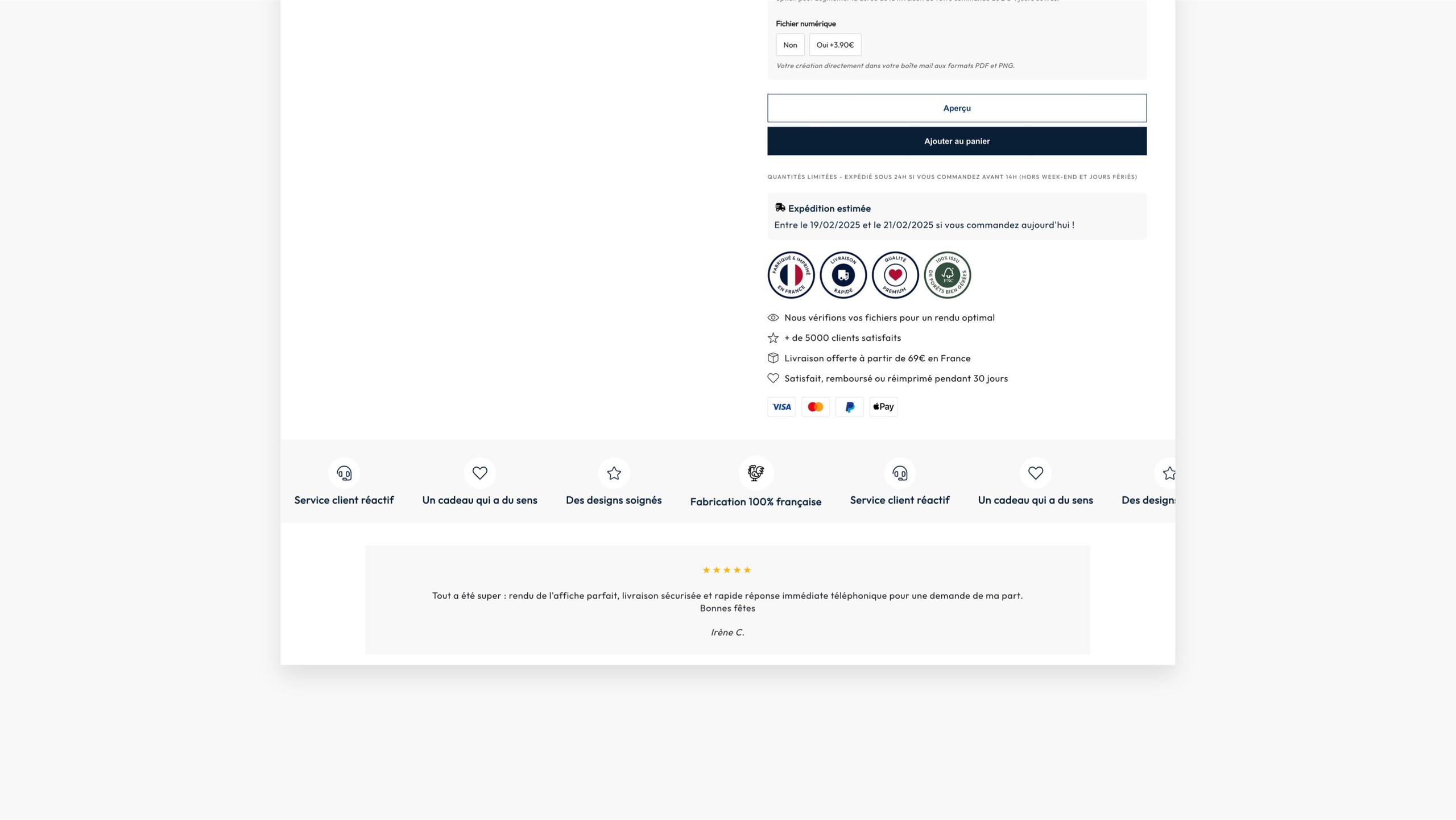The image size is (1456, 820).
Task: Click the five-star rating in review
Action: [x=727, y=570]
